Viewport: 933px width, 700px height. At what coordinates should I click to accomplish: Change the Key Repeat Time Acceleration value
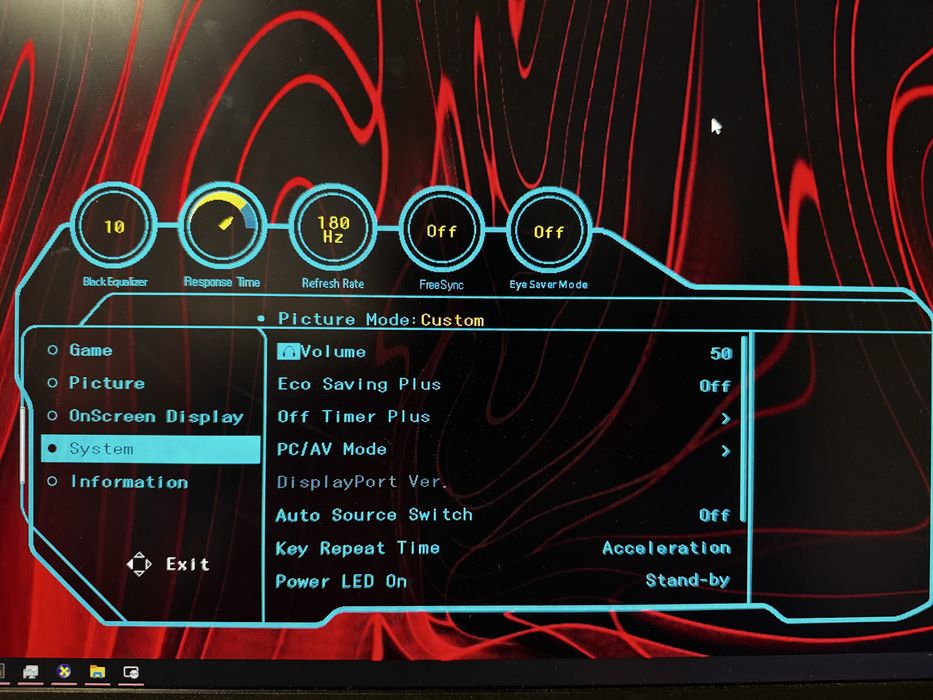coord(666,548)
